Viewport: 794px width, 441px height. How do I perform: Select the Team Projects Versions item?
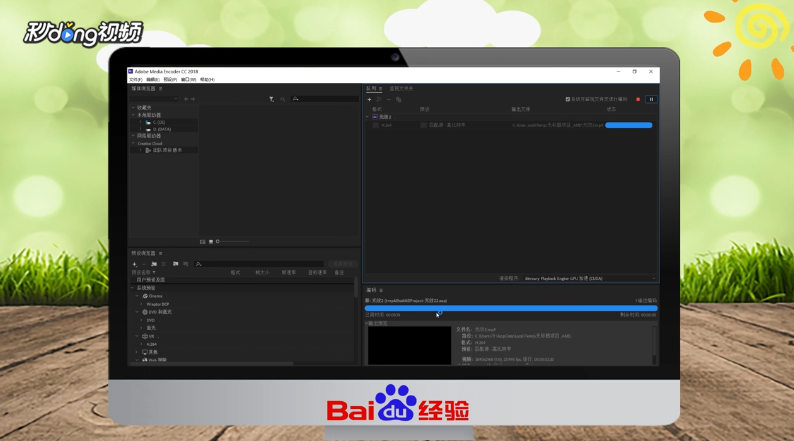tap(167, 150)
